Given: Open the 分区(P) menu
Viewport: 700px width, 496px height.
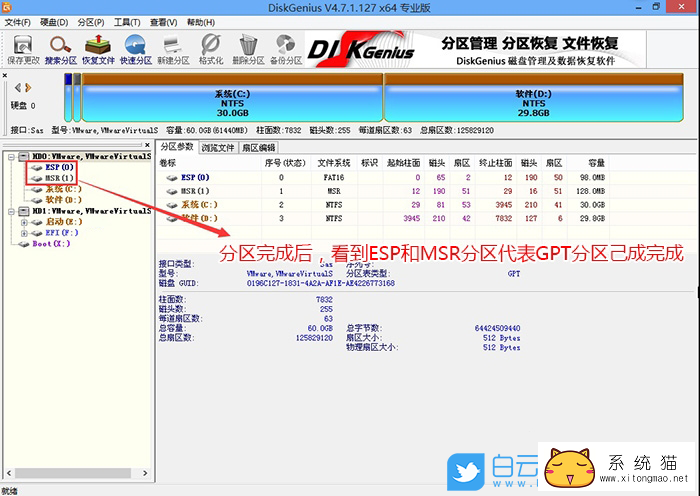Looking at the screenshot, I should point(91,22).
